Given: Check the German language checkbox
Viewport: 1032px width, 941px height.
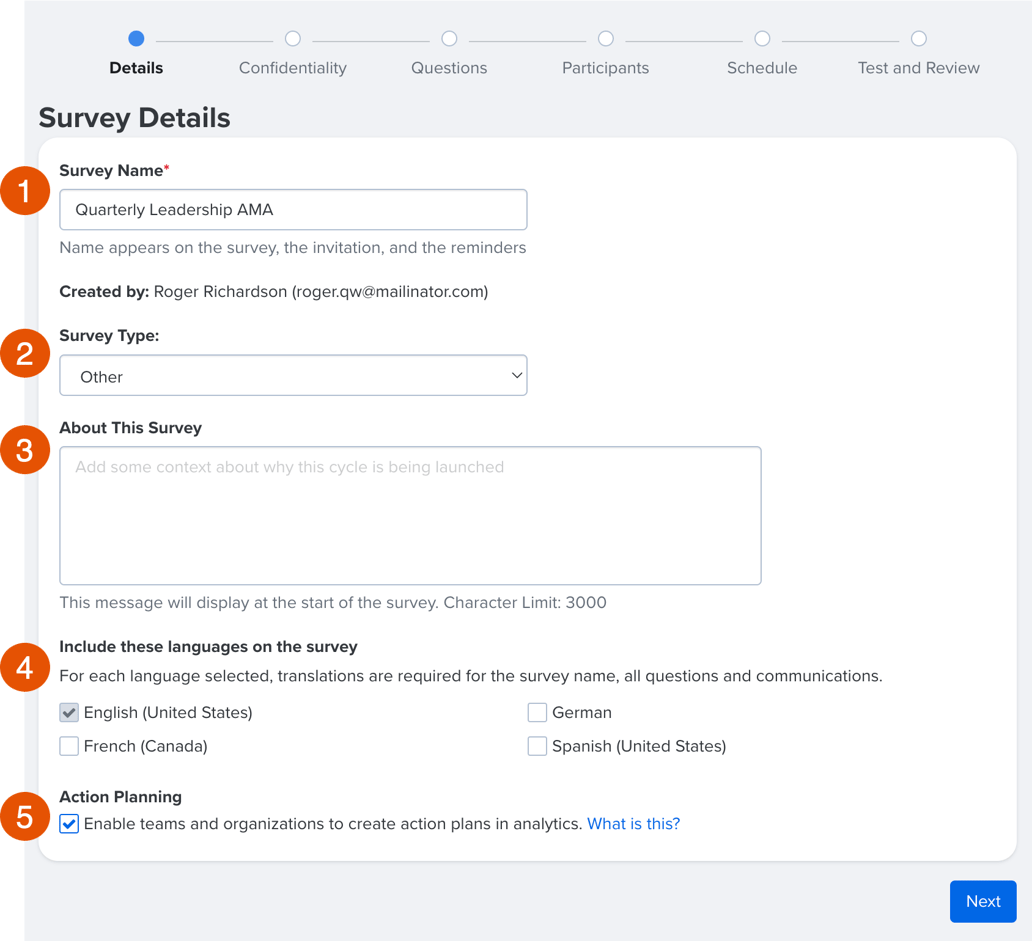Looking at the screenshot, I should (537, 712).
